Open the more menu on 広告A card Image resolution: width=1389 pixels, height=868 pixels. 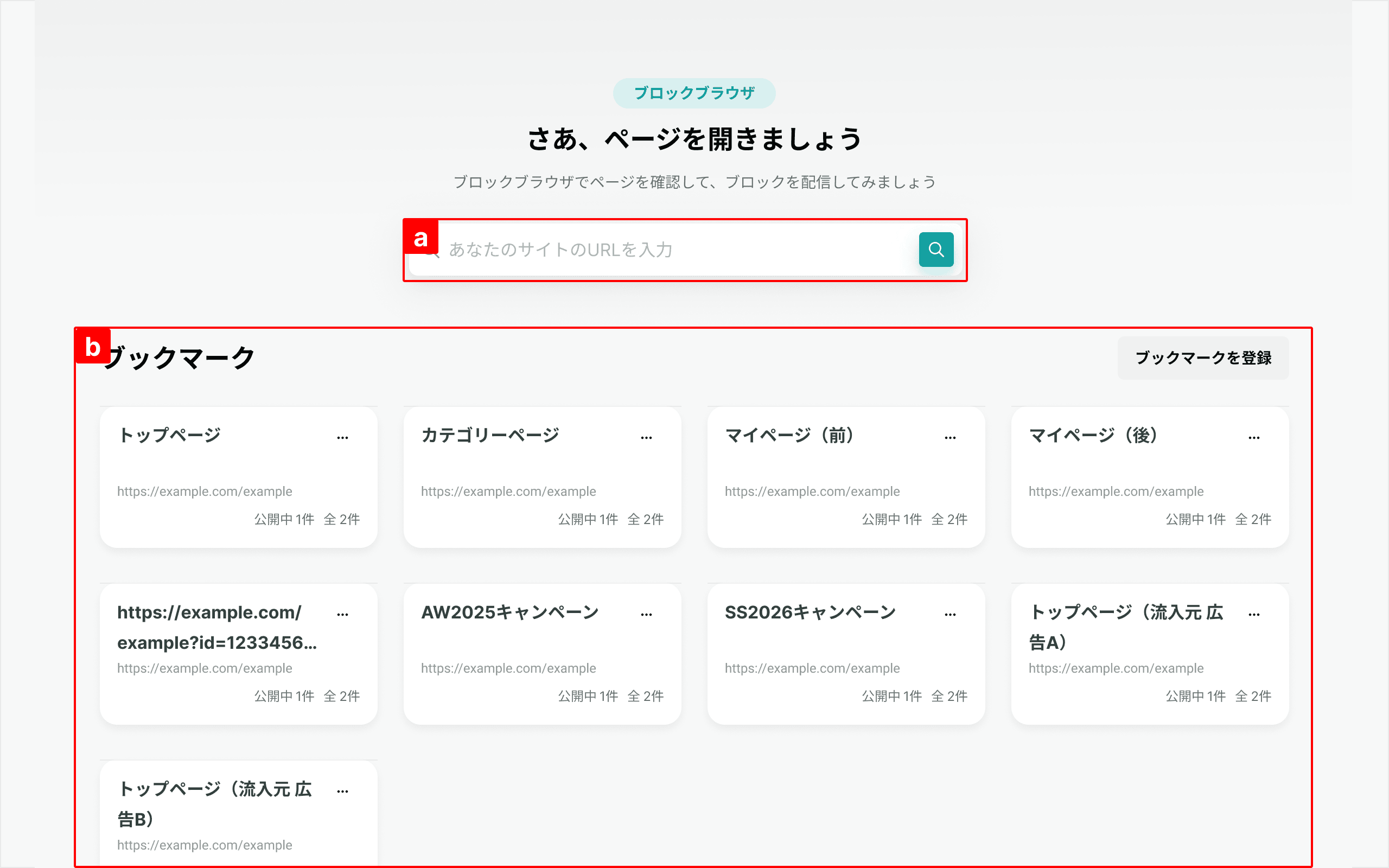coord(1254,614)
